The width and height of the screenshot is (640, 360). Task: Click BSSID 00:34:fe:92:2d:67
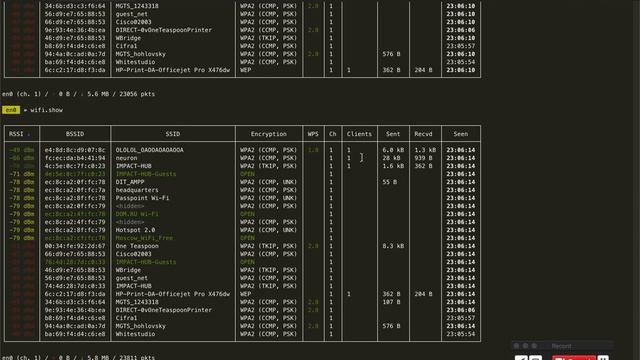(75, 246)
